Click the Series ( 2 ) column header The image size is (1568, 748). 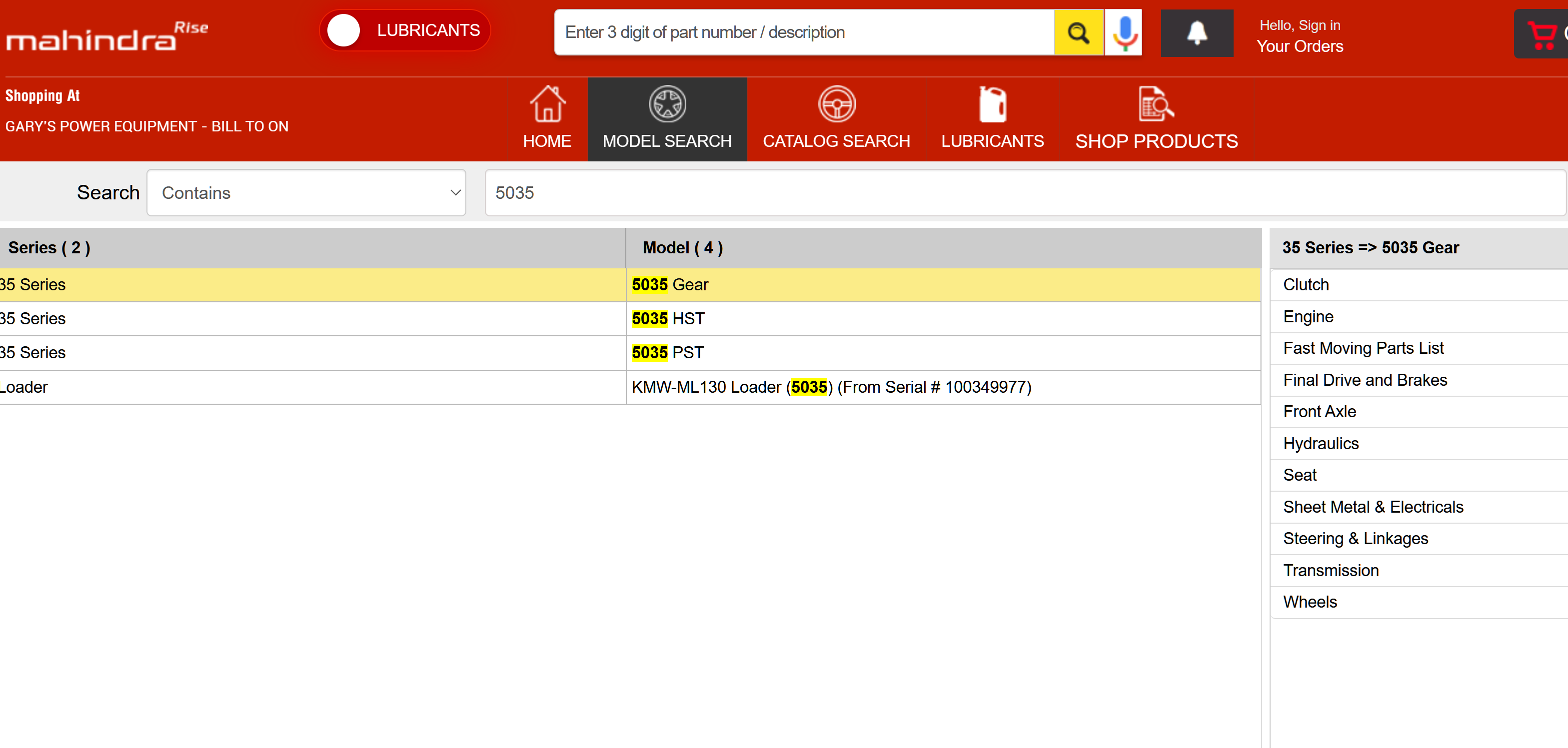coord(312,248)
